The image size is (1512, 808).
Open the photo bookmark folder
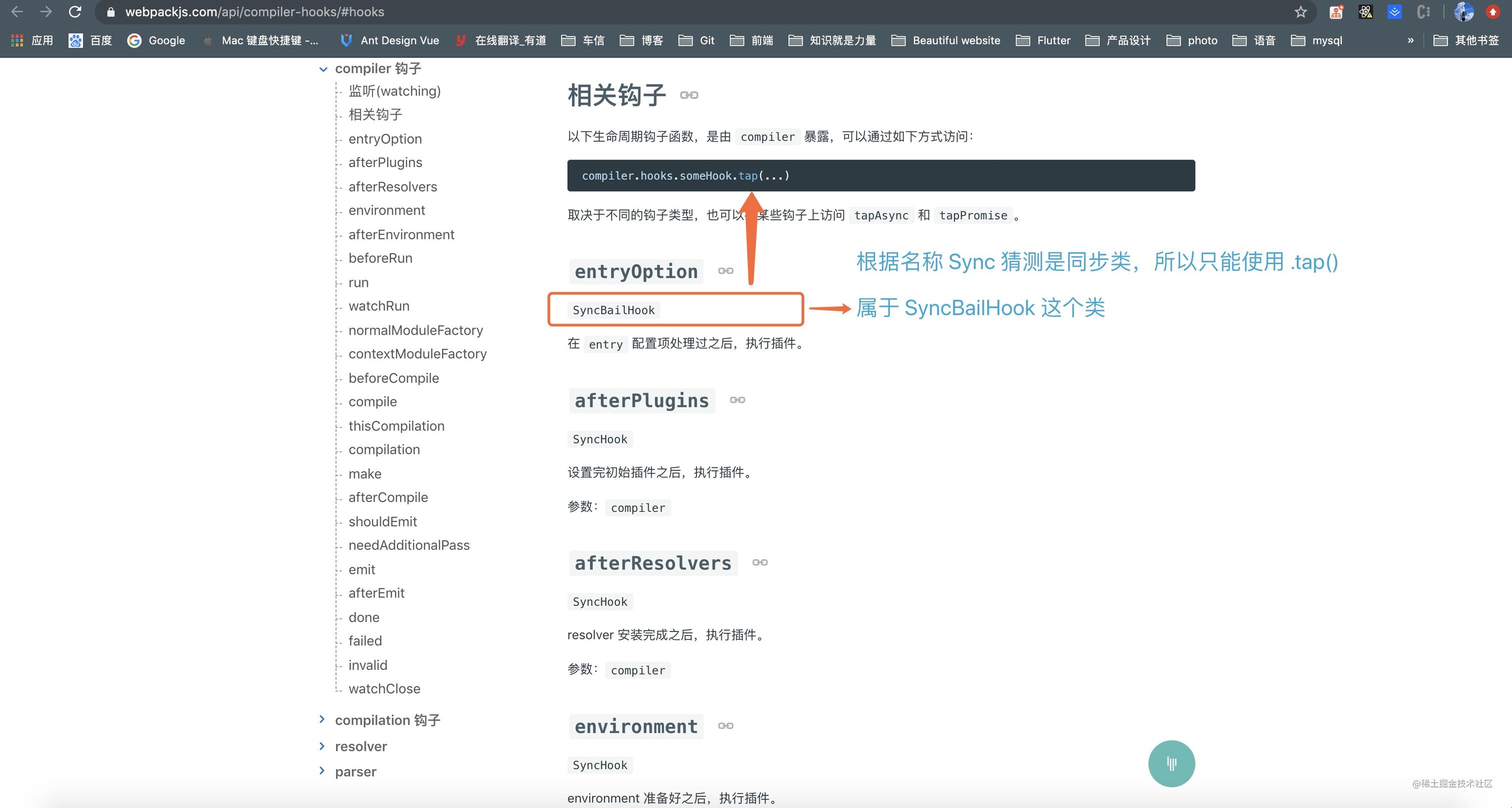click(1192, 40)
